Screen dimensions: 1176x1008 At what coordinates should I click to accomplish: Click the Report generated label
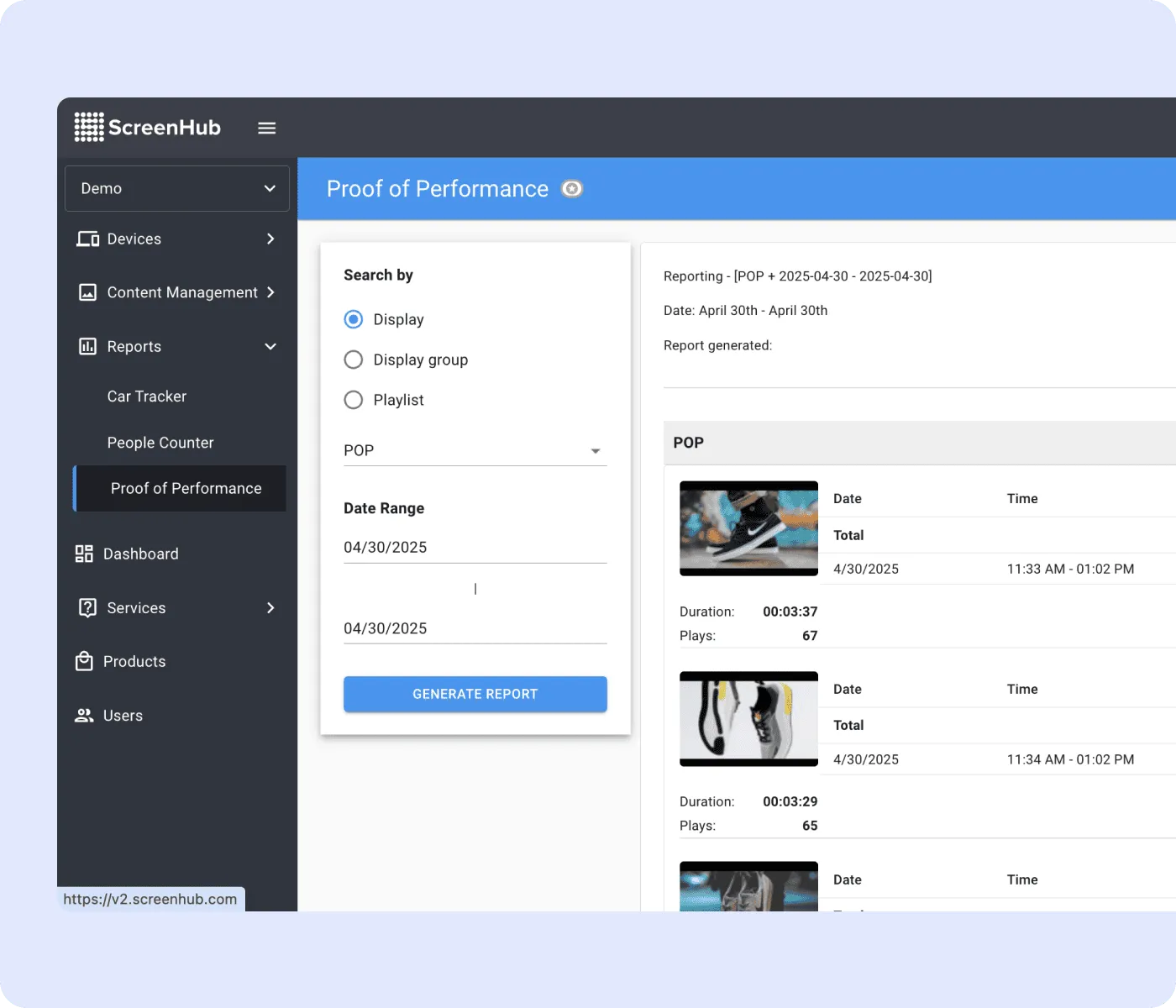pos(717,345)
